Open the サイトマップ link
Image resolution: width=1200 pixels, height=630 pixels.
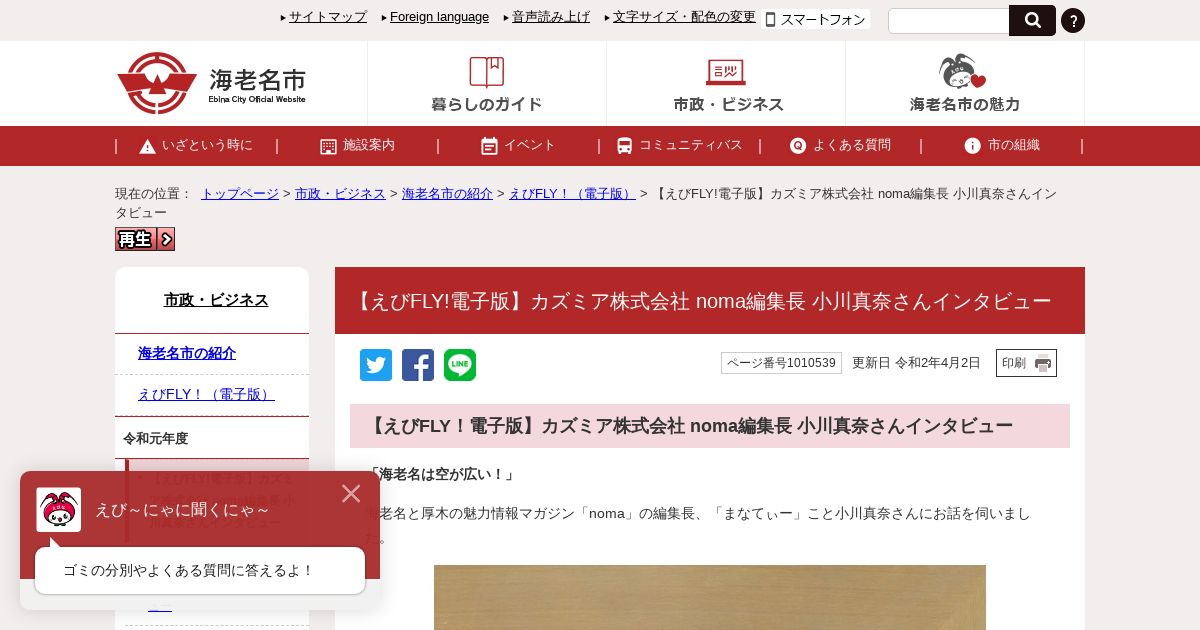point(328,16)
